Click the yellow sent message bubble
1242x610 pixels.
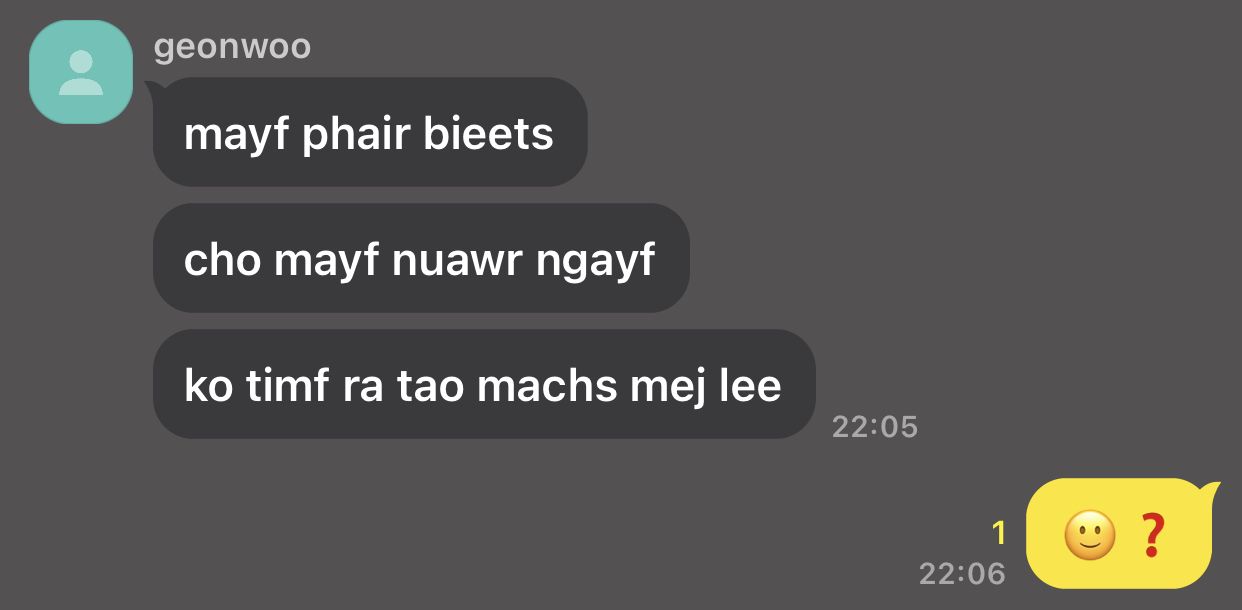(1119, 534)
